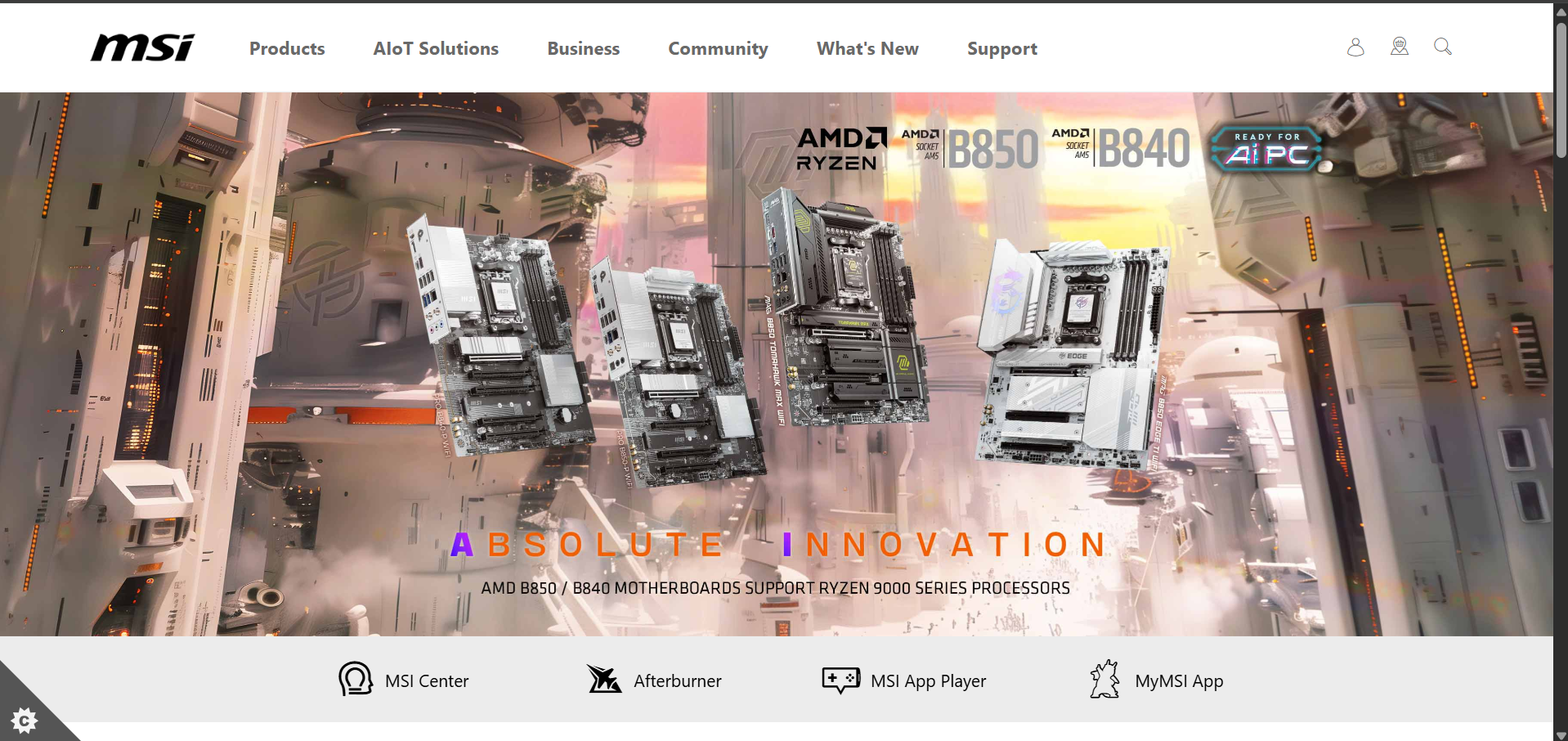Open the MSI App Player text link
Image resolution: width=1568 pixels, height=741 pixels.
[928, 681]
